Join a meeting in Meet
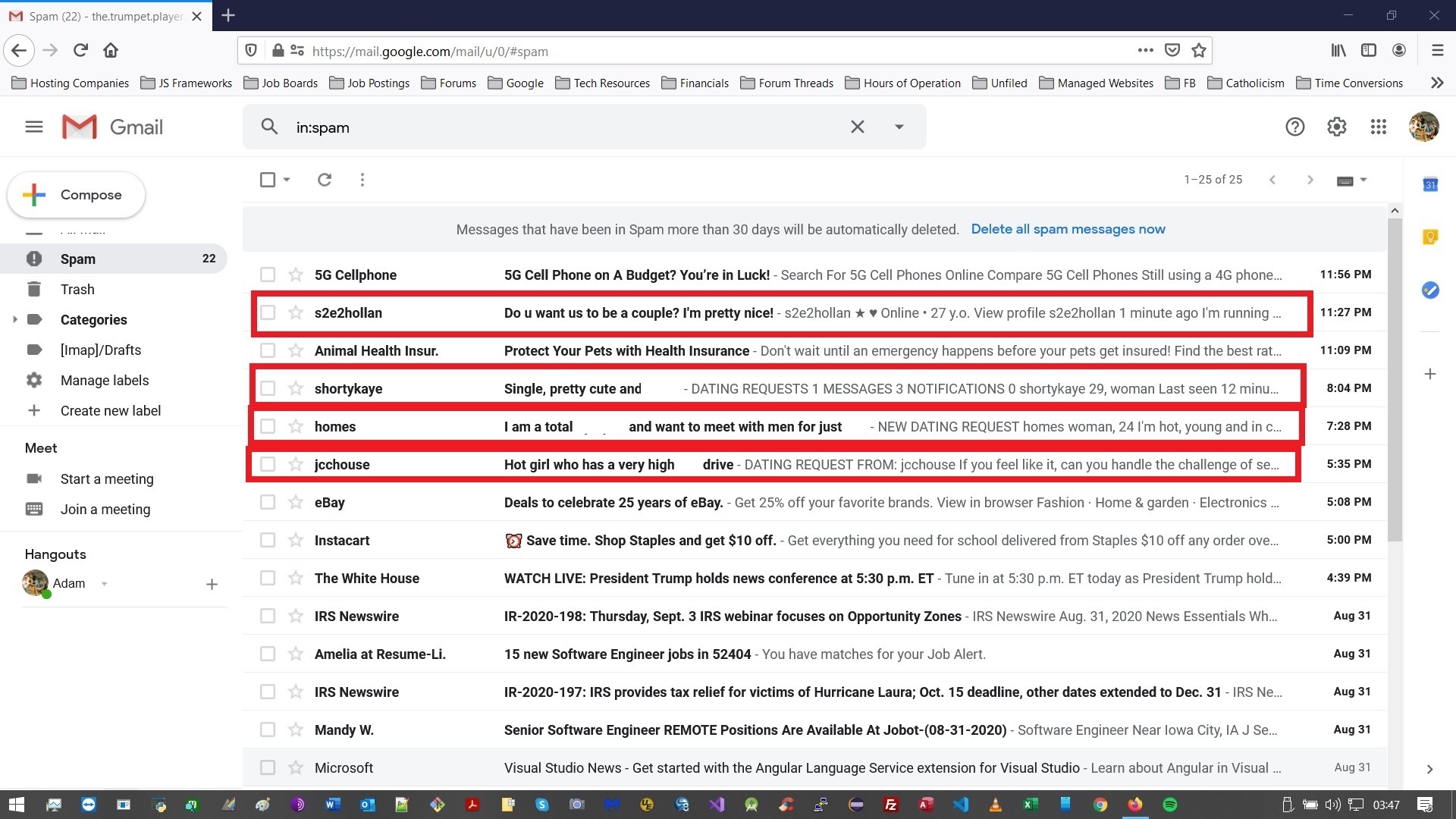Image resolution: width=1456 pixels, height=819 pixels. [x=105, y=509]
